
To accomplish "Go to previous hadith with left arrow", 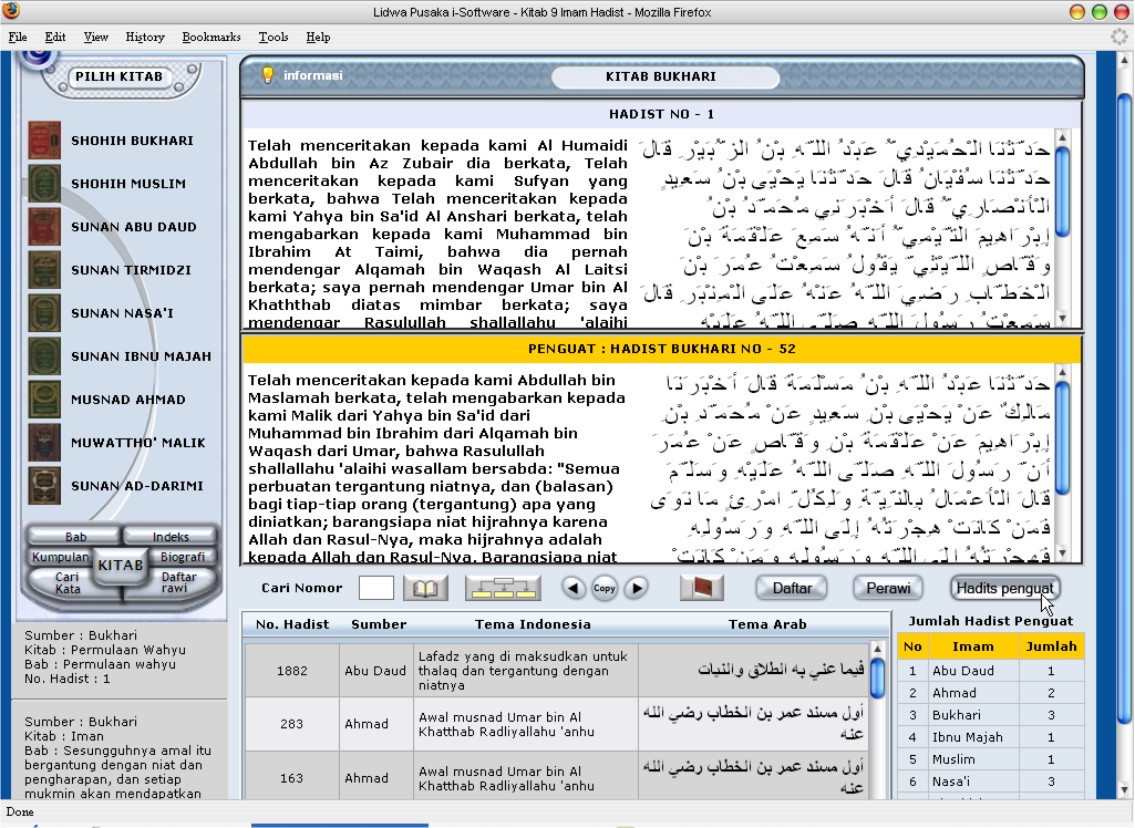I will 573,588.
